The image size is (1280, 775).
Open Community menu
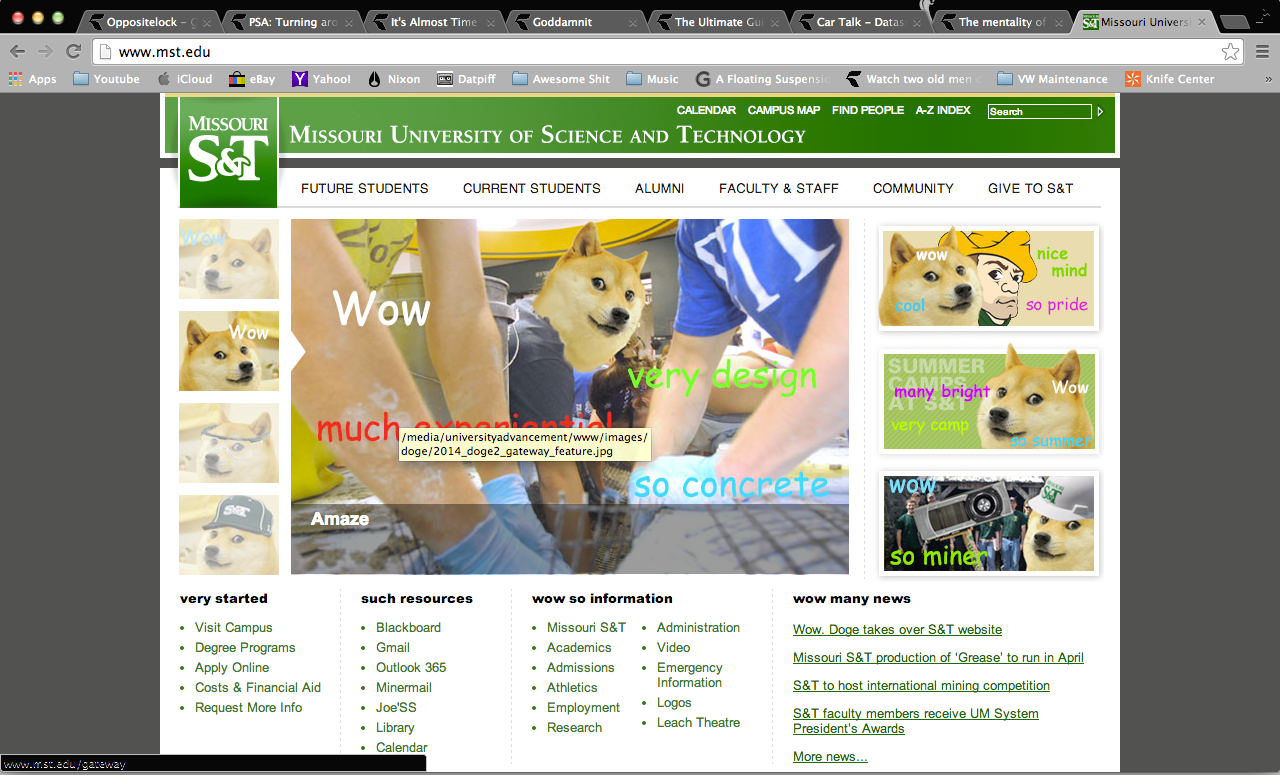coord(913,188)
